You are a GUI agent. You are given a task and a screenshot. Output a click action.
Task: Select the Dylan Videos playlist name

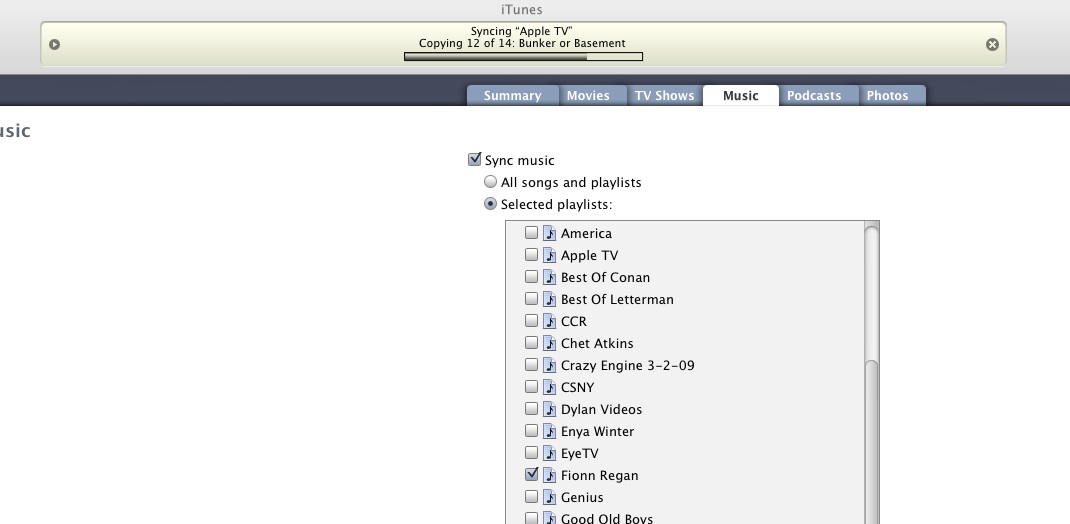click(x=601, y=409)
